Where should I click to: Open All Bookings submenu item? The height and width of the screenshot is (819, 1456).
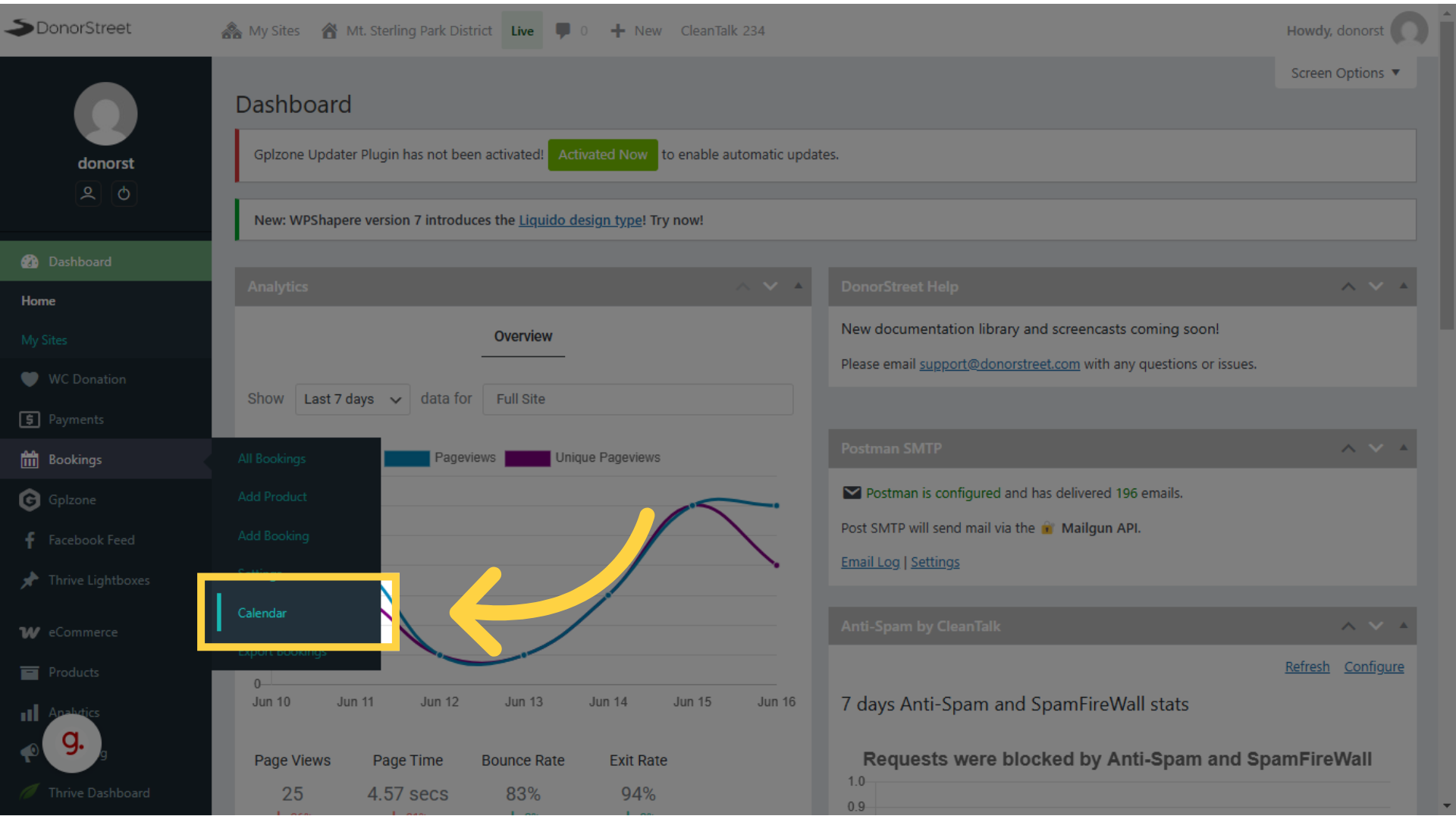271,459
